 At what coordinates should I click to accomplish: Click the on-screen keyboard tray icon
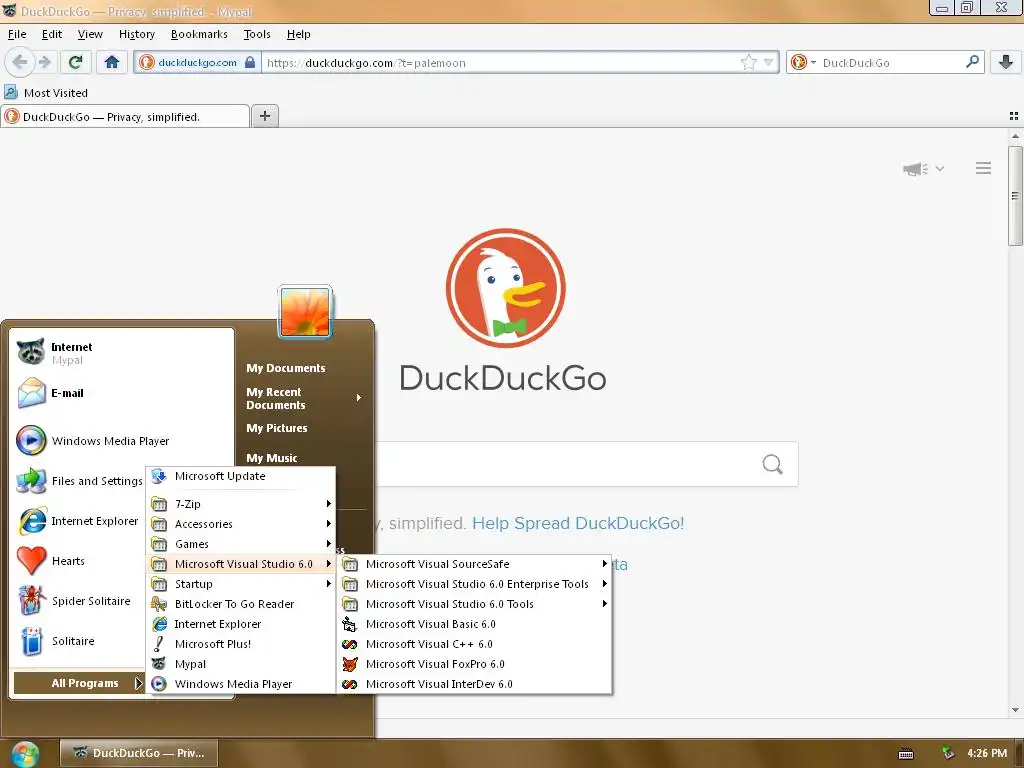[x=906, y=754]
